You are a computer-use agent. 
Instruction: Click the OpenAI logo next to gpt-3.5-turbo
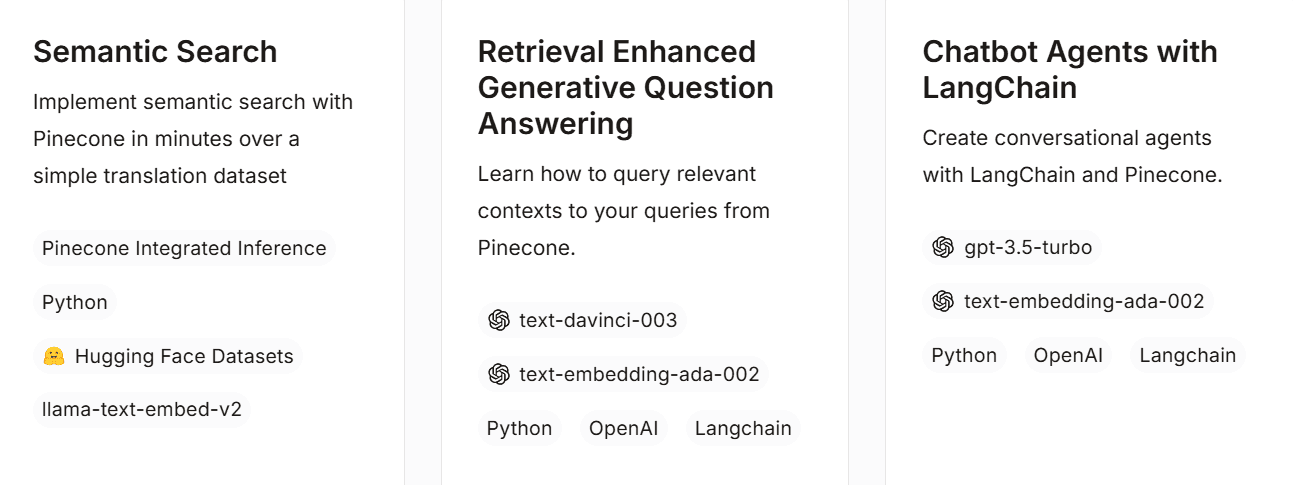click(x=943, y=247)
